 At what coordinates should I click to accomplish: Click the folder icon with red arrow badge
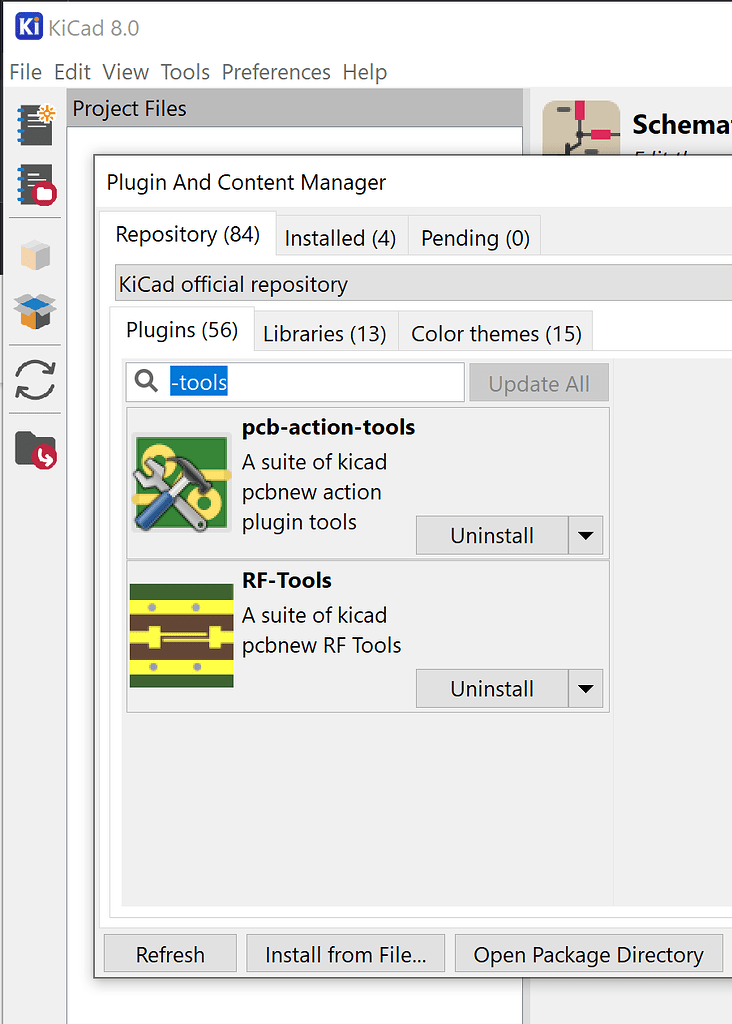click(35, 449)
